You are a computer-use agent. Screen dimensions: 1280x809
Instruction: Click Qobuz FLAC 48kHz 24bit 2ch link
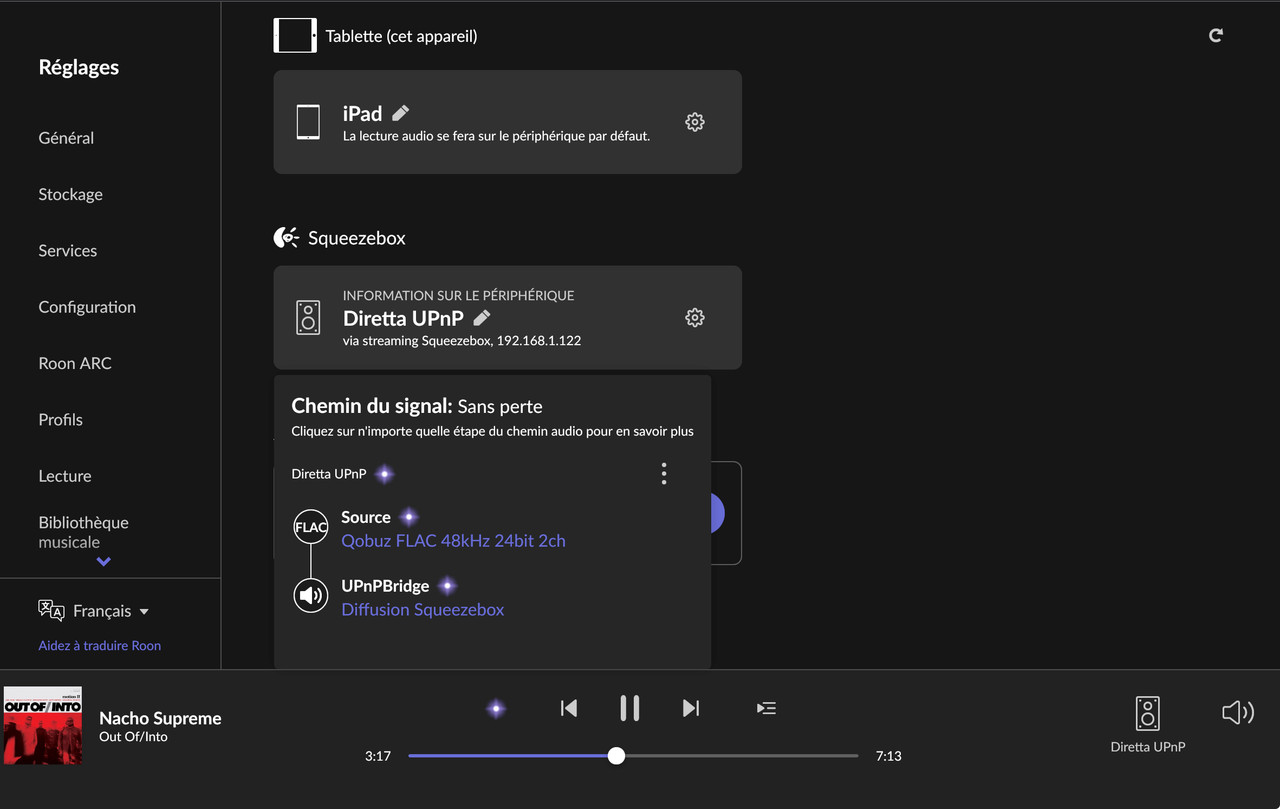(453, 541)
